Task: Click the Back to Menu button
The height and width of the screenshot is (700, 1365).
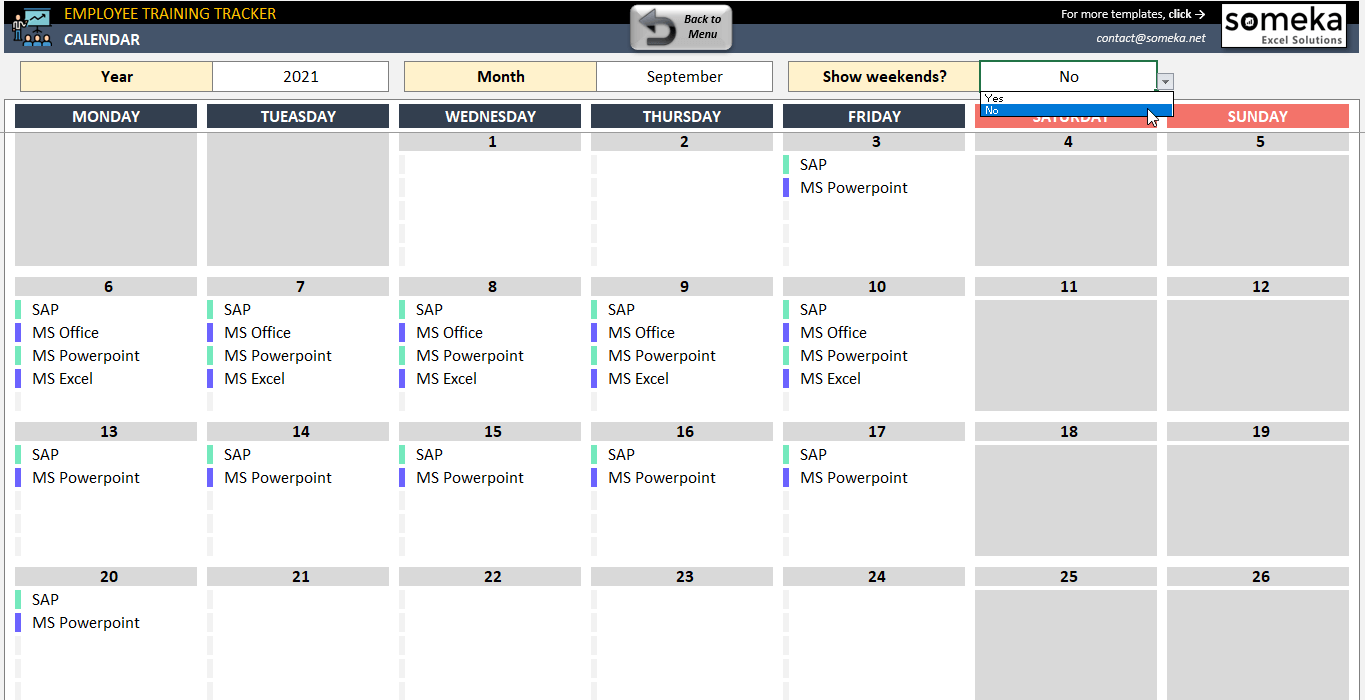Action: coord(681,27)
